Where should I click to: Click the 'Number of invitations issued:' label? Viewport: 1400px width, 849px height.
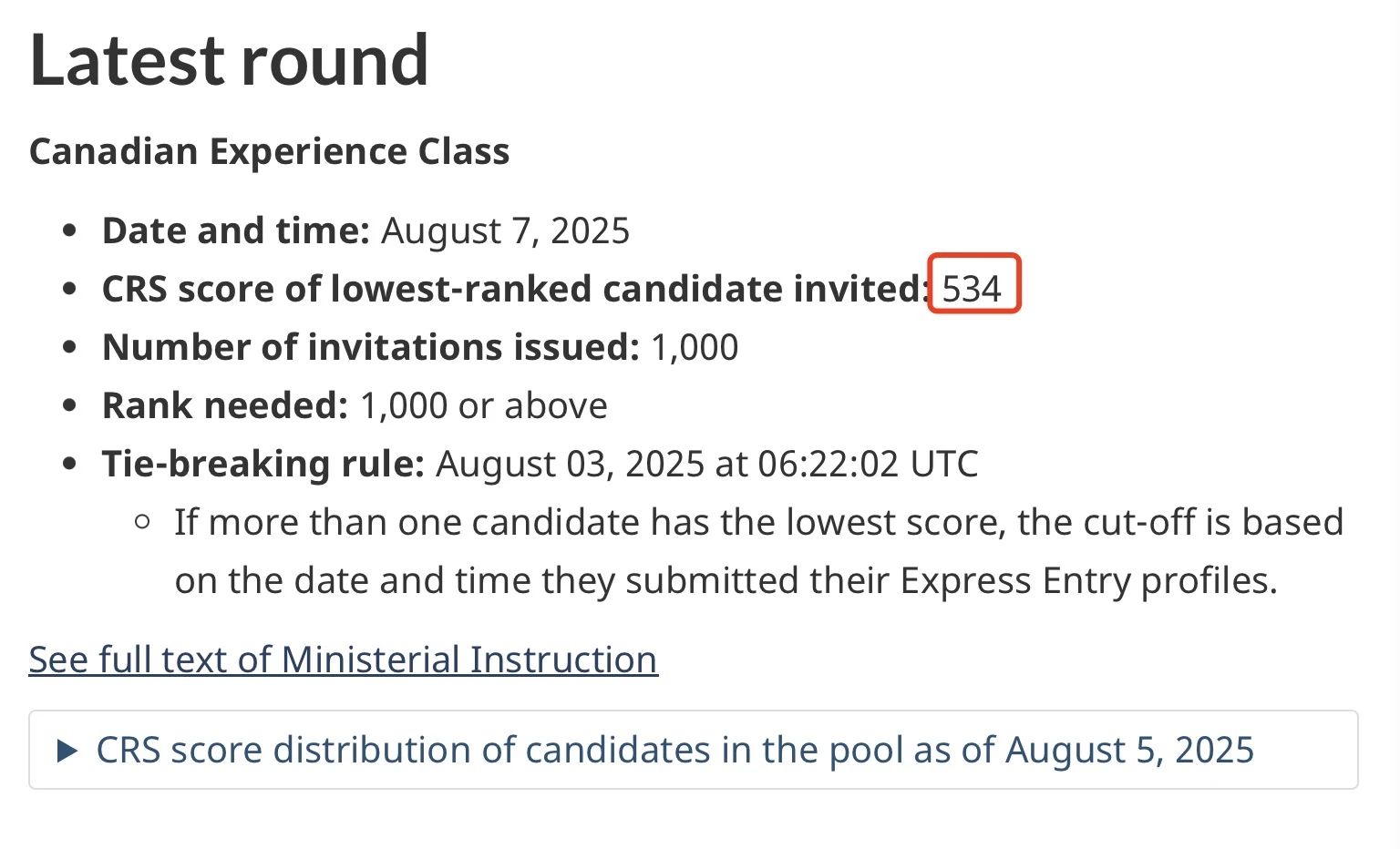click(x=371, y=347)
